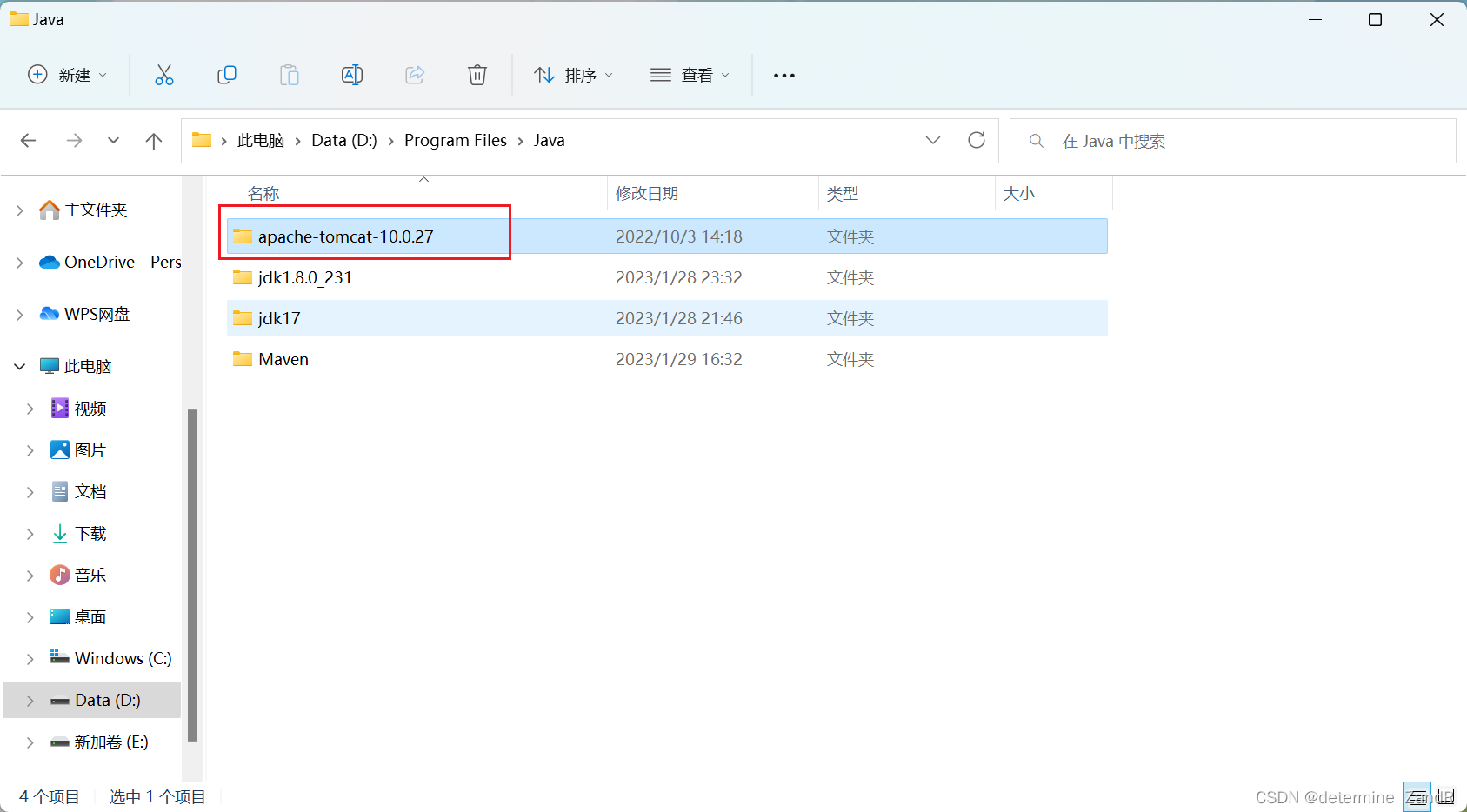Open the recent locations dropdown arrow
Screen dimensions: 1467x812
click(113, 141)
